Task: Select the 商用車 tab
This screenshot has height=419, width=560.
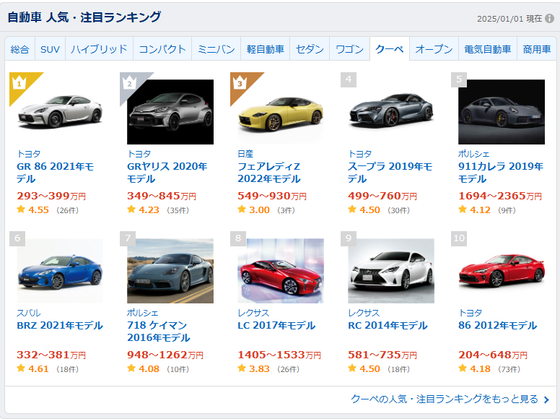Action: (537, 49)
